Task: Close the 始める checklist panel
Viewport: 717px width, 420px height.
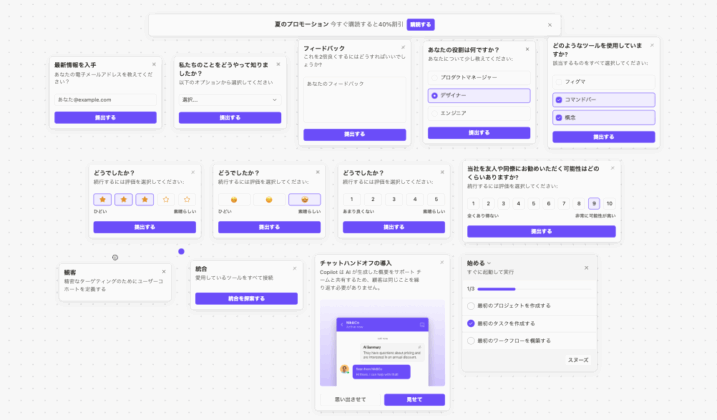Action: (586, 268)
